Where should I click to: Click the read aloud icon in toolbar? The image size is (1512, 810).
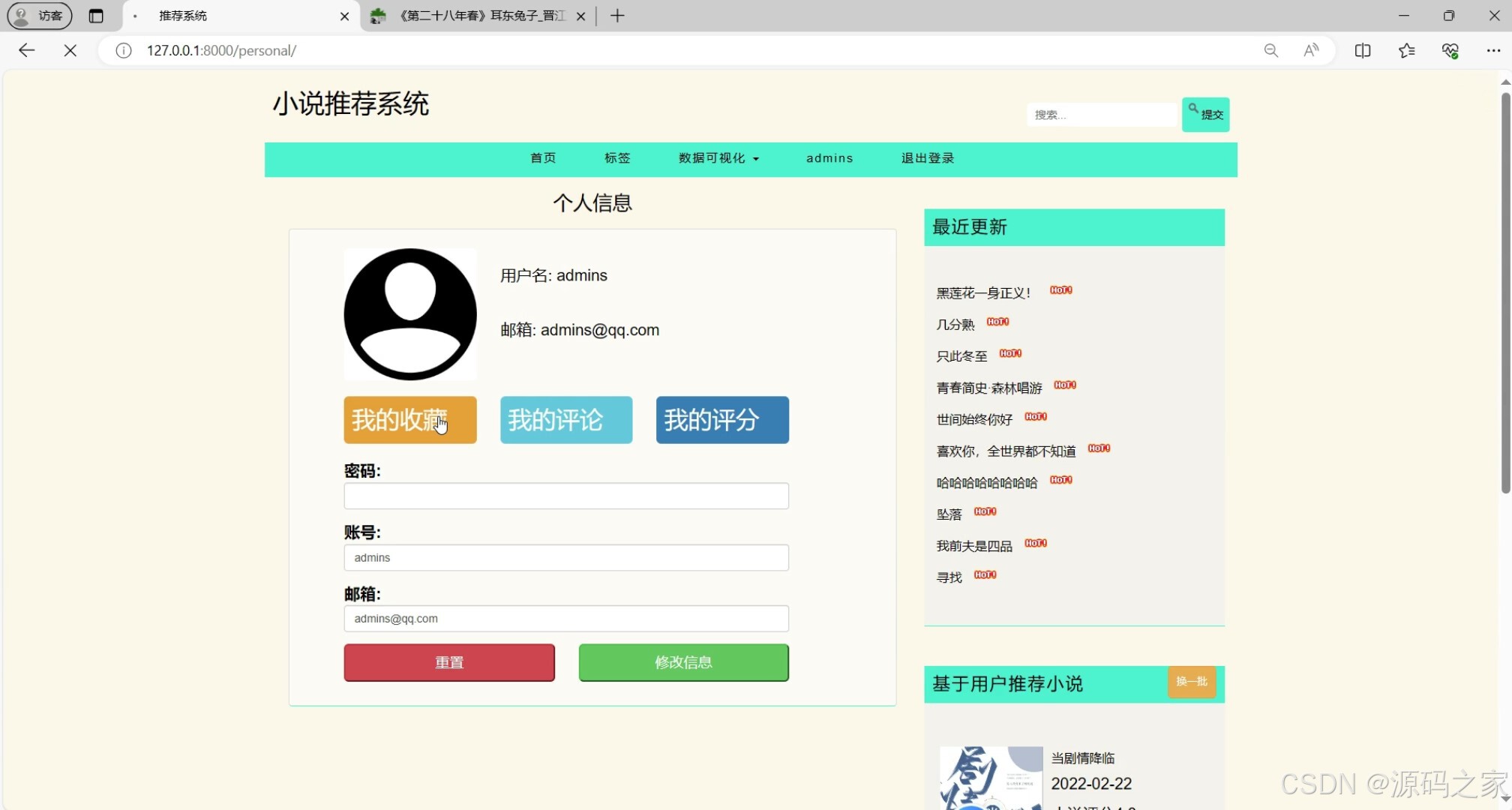[1311, 50]
